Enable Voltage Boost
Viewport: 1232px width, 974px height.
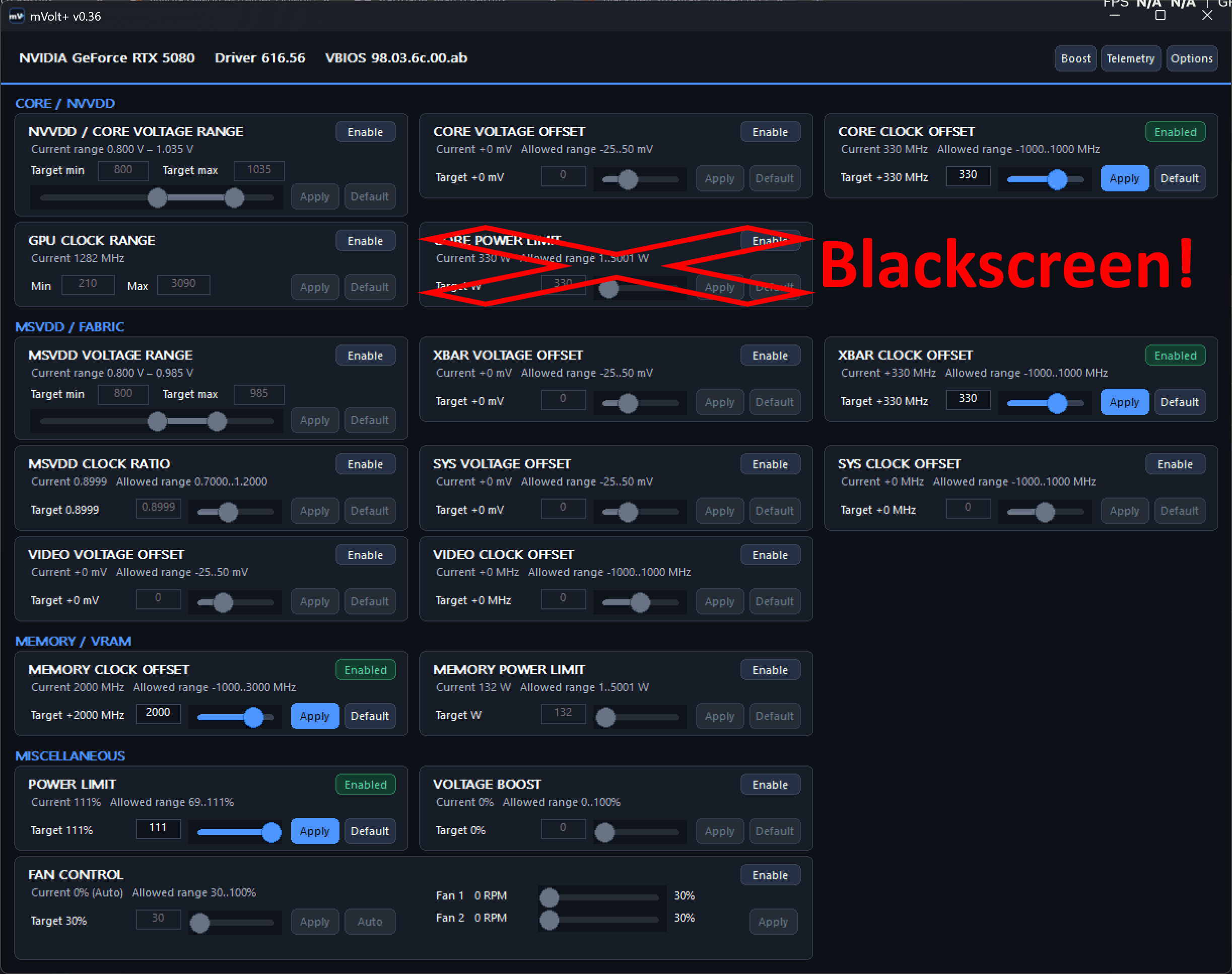770,784
